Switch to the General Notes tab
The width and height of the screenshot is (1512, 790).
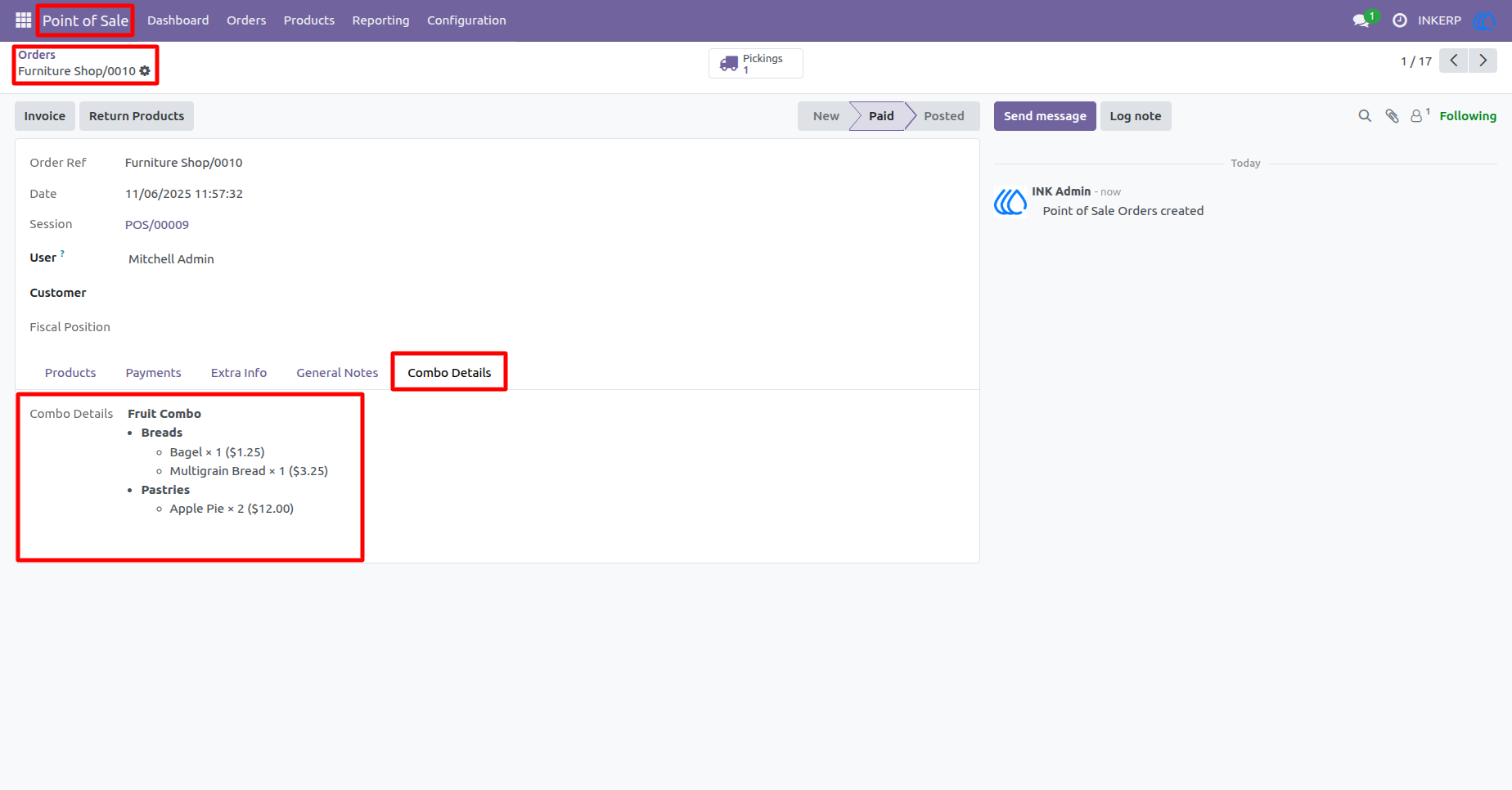point(337,373)
